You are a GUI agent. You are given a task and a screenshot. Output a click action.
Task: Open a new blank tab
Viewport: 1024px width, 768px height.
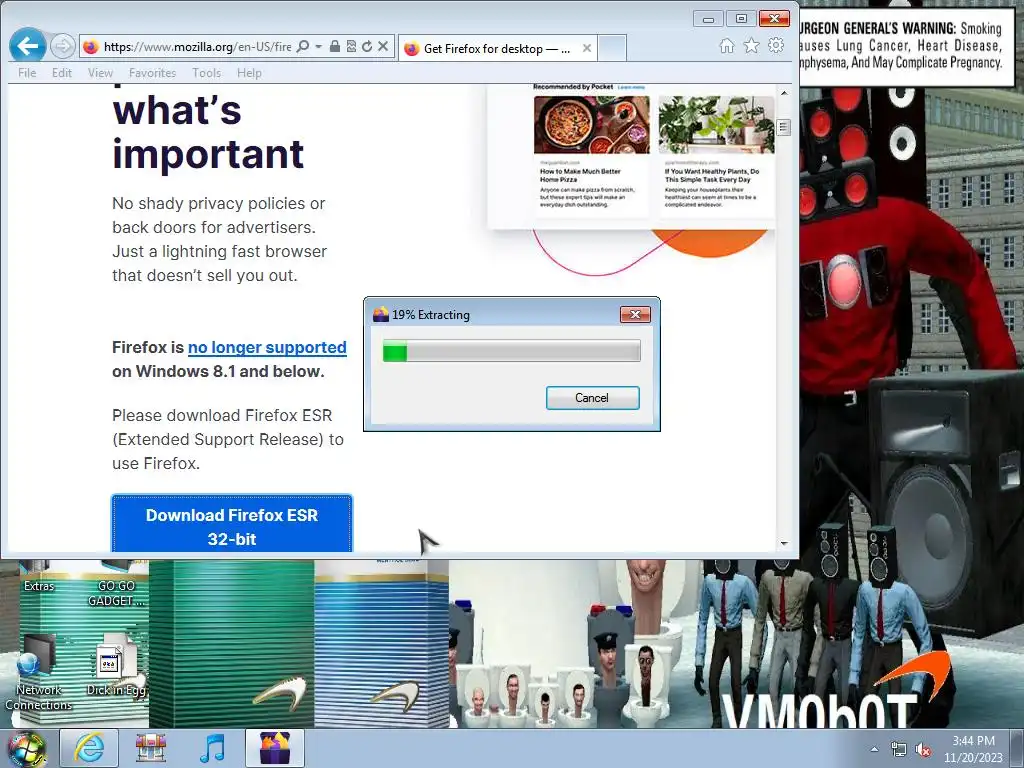612,48
